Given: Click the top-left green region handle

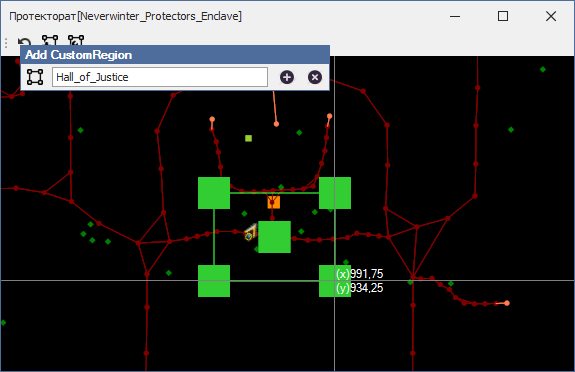Looking at the screenshot, I should point(214,193).
